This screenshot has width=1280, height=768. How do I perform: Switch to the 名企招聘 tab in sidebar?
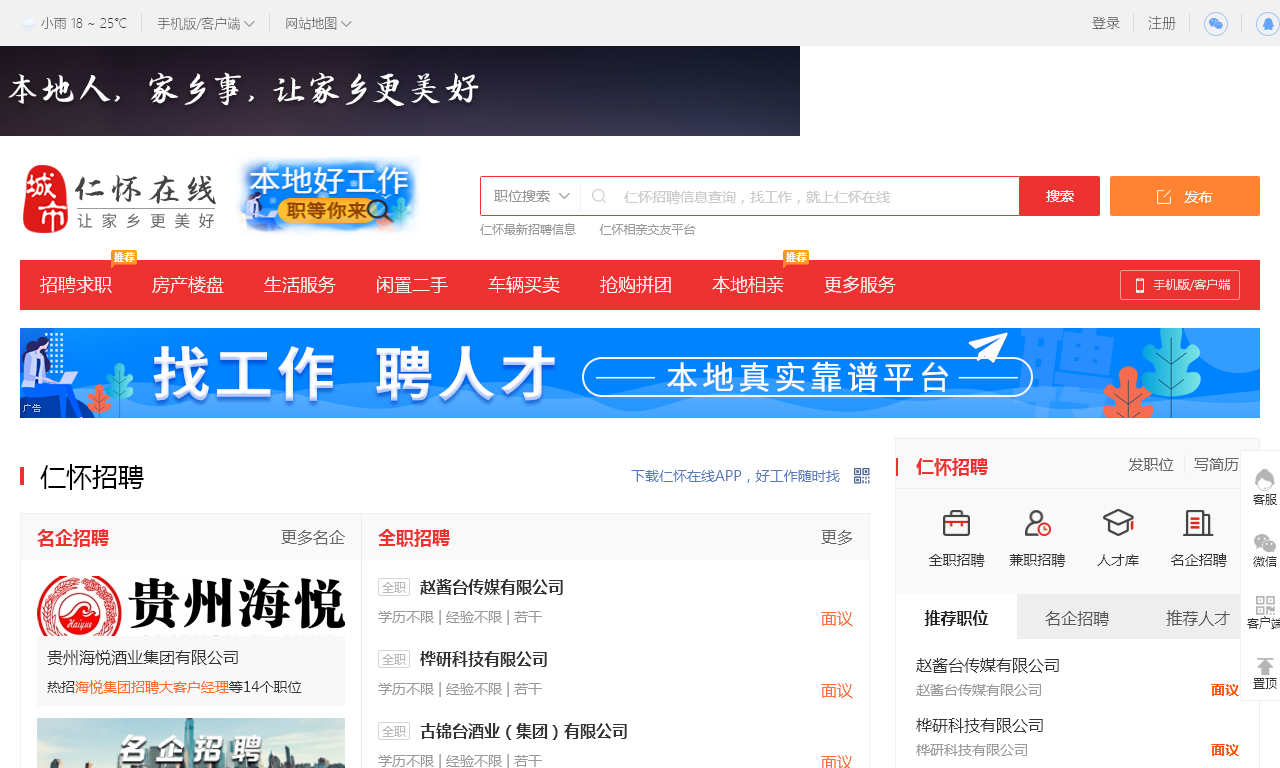(x=1077, y=618)
